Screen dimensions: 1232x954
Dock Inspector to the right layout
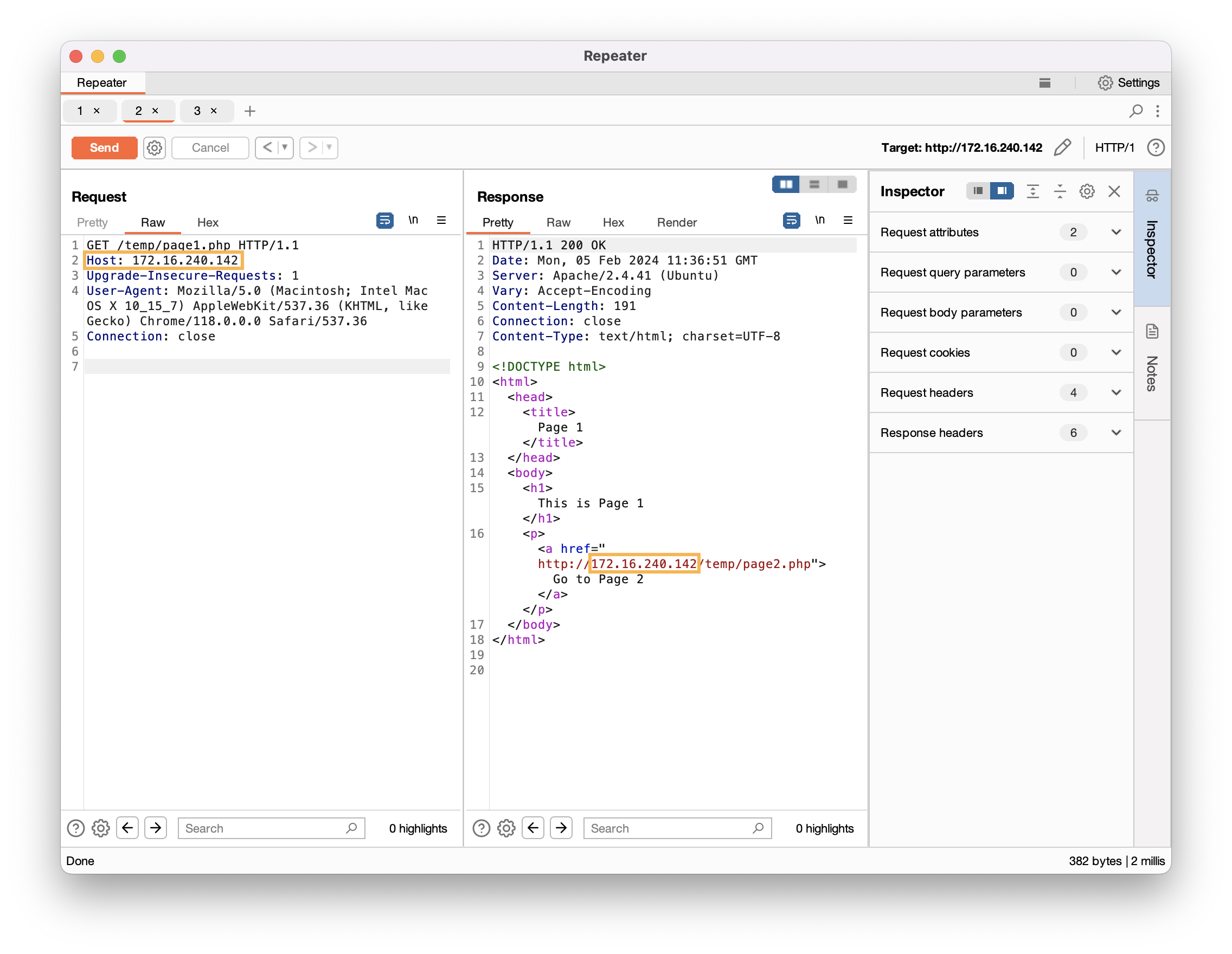click(x=1002, y=191)
